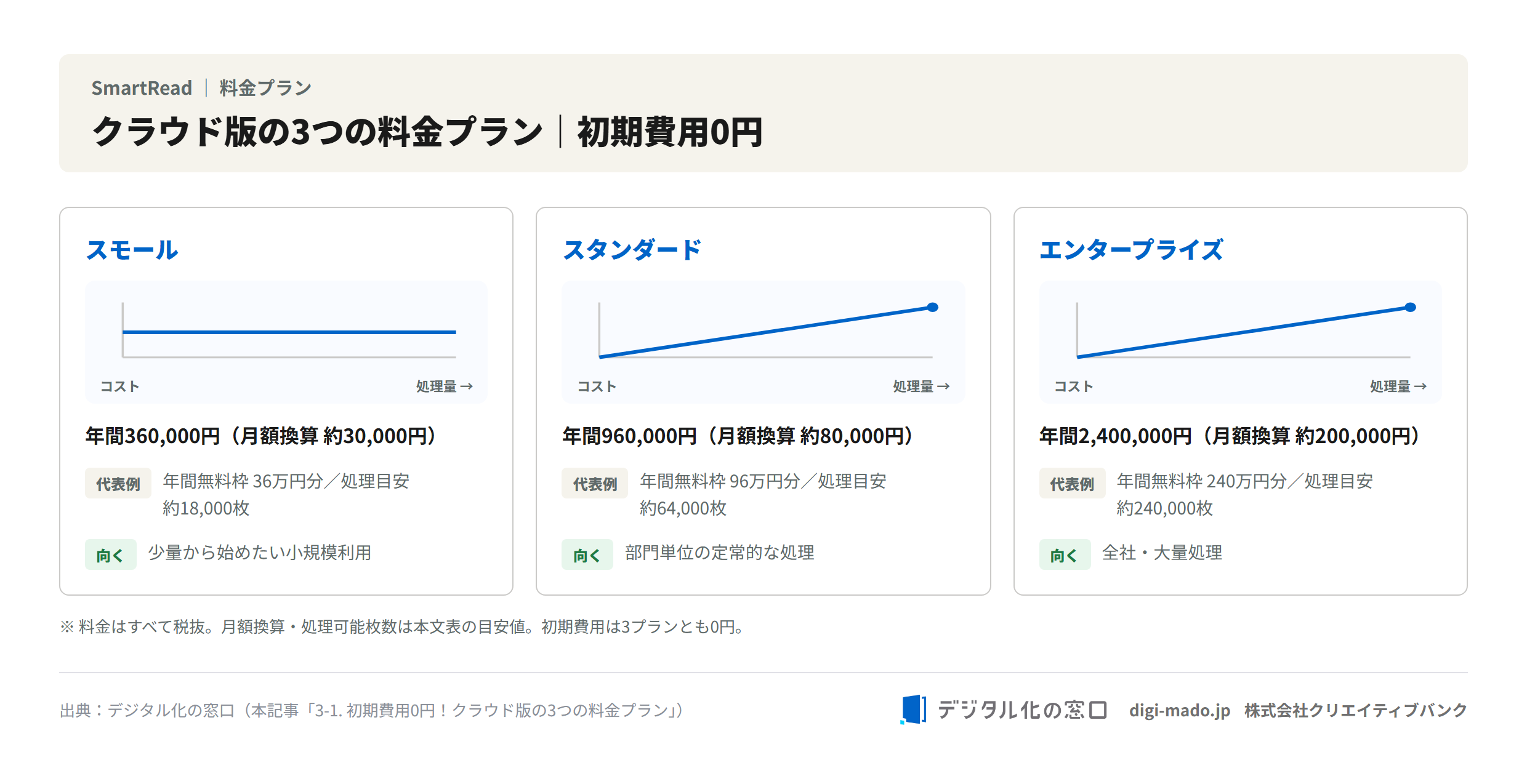1527x784 pixels.
Task: Click コスト axis label in スタンダード chart
Action: 597,386
